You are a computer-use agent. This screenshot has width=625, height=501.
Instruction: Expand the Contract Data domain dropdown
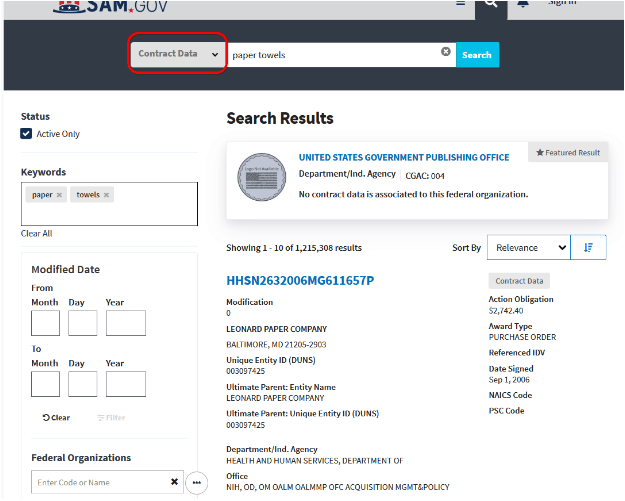pos(178,54)
